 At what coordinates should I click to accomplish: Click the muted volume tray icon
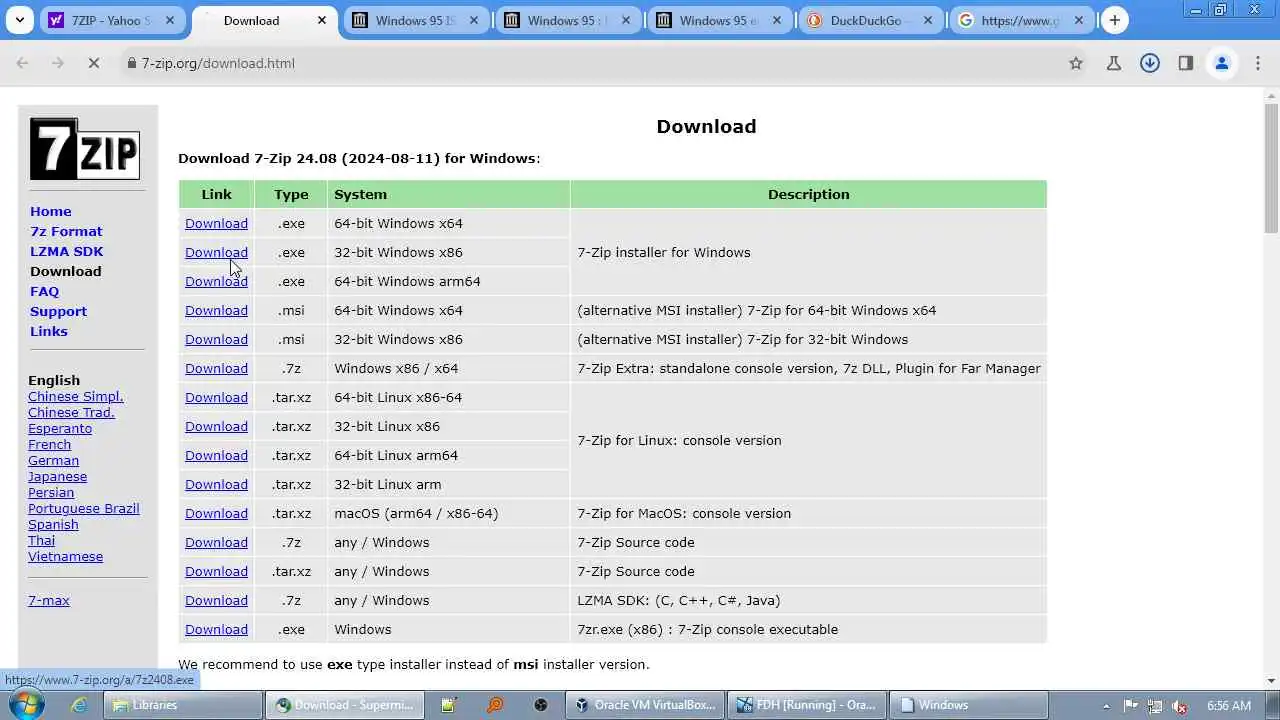(1179, 705)
